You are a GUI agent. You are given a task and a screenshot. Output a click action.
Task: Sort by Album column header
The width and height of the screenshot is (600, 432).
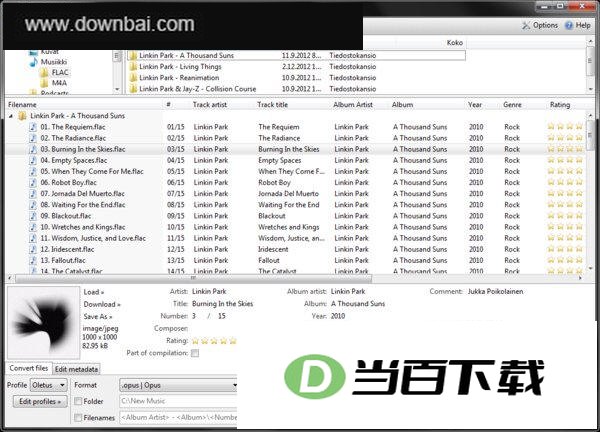pyautogui.click(x=402, y=104)
